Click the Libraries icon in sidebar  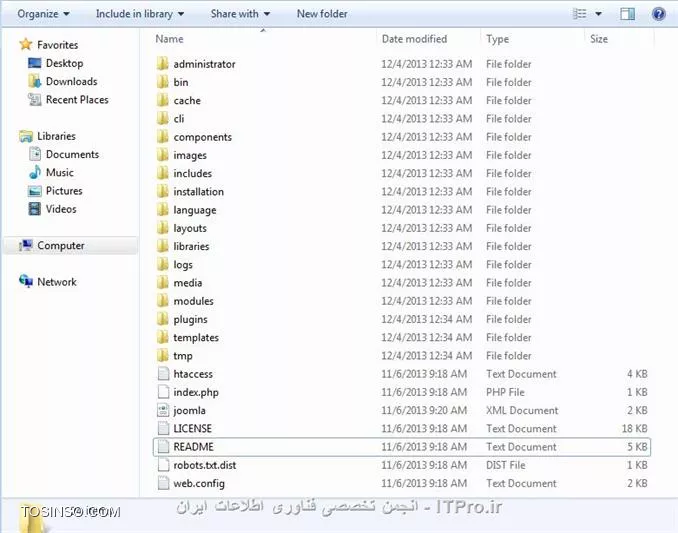[26, 136]
